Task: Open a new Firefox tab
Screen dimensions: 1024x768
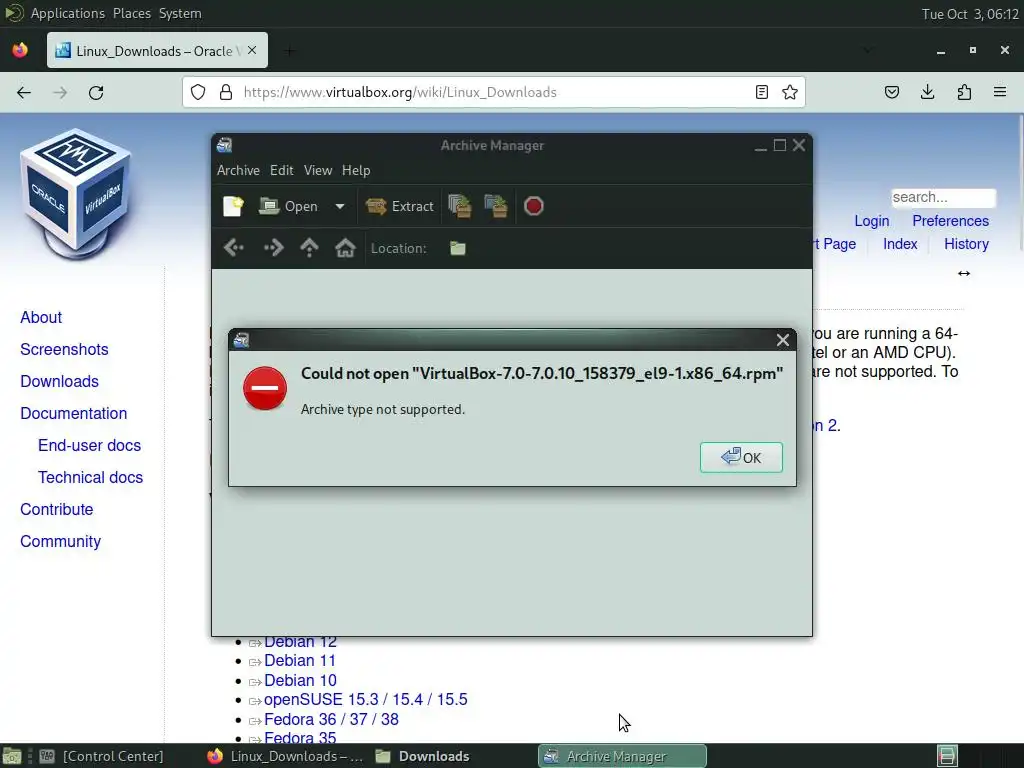Action: [289, 50]
